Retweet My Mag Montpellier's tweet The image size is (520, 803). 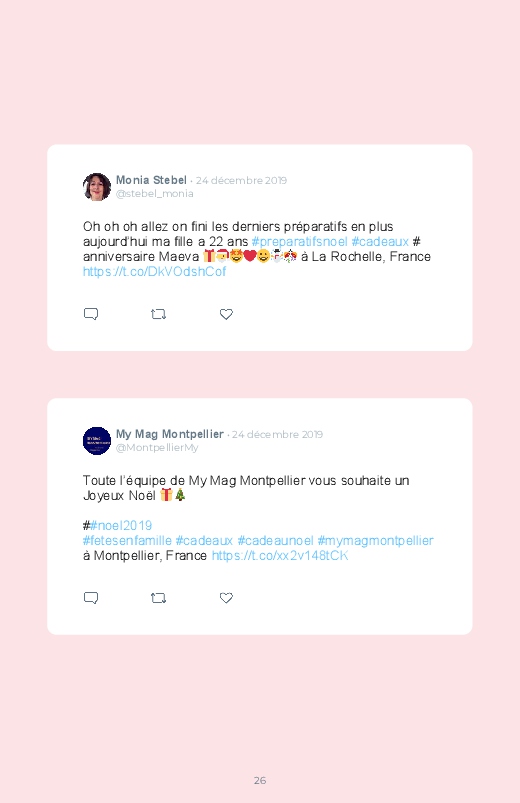158,598
